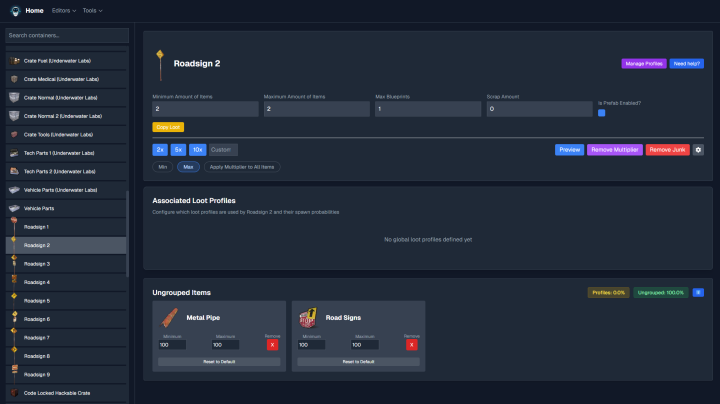Toggle Apply Multiplier to All Items
The width and height of the screenshot is (720, 404).
(242, 167)
